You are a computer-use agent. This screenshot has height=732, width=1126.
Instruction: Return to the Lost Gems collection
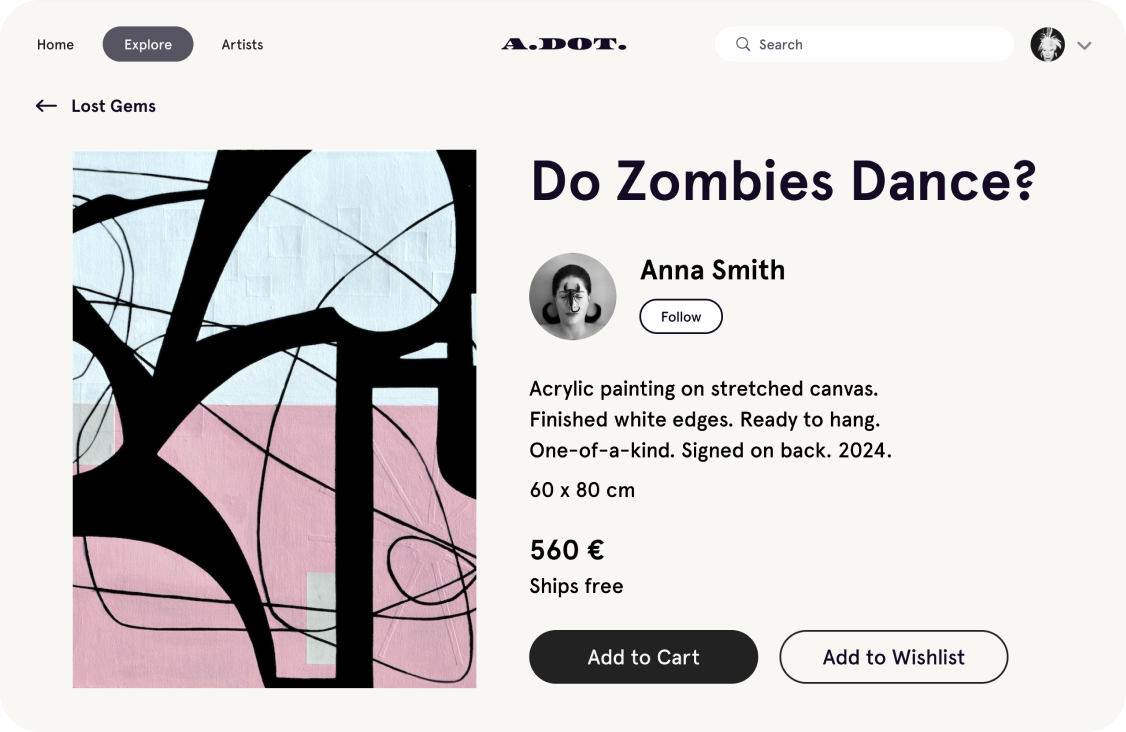pos(113,106)
